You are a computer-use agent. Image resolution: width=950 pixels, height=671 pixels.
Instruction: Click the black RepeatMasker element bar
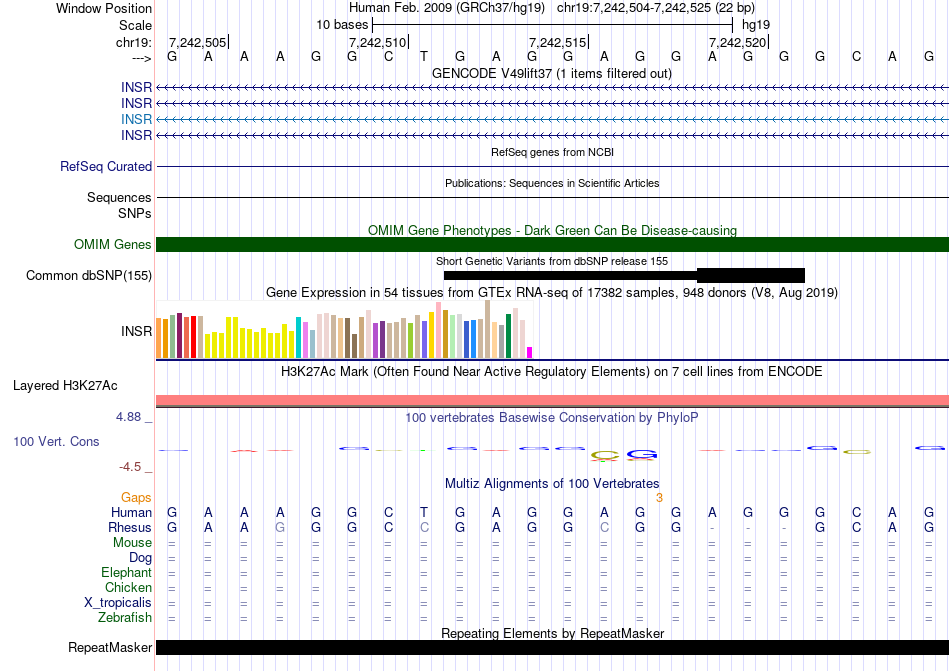pyautogui.click(x=552, y=648)
